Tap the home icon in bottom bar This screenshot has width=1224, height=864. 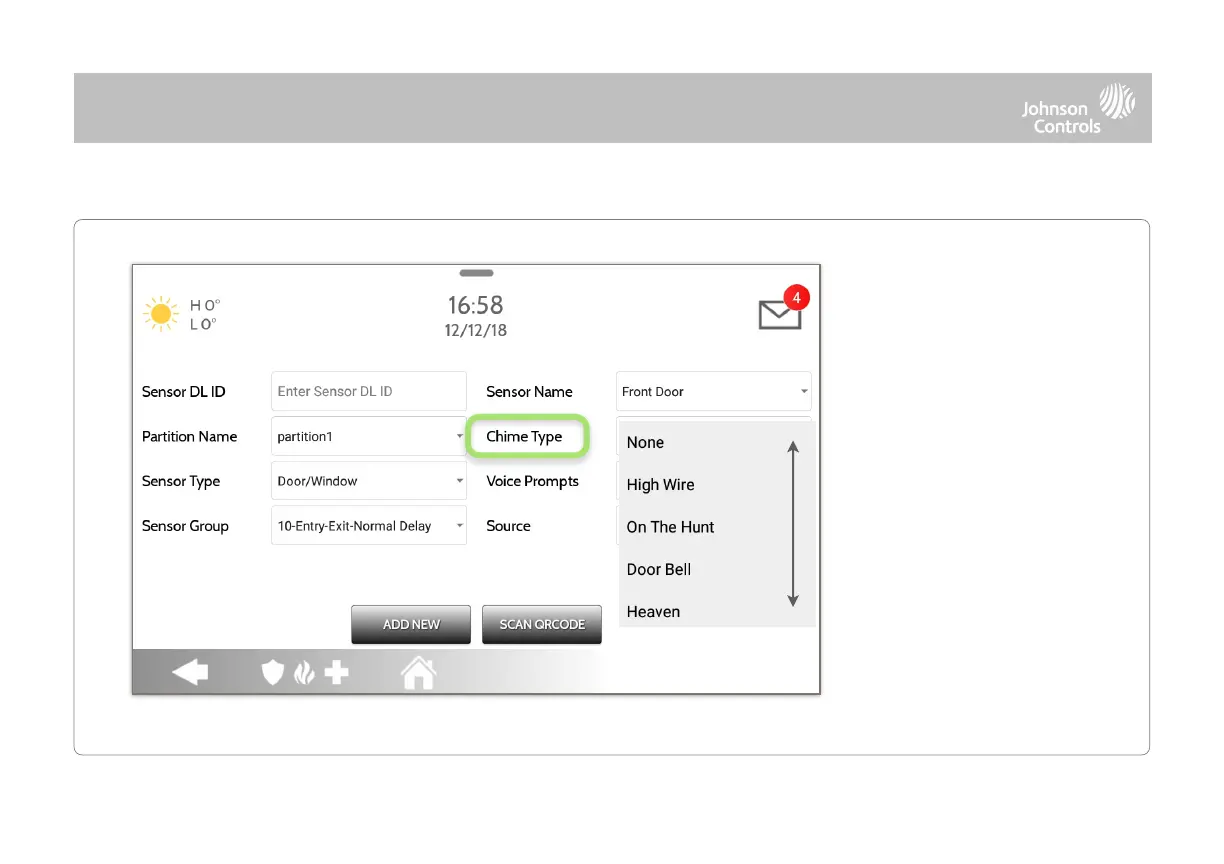pyautogui.click(x=418, y=673)
